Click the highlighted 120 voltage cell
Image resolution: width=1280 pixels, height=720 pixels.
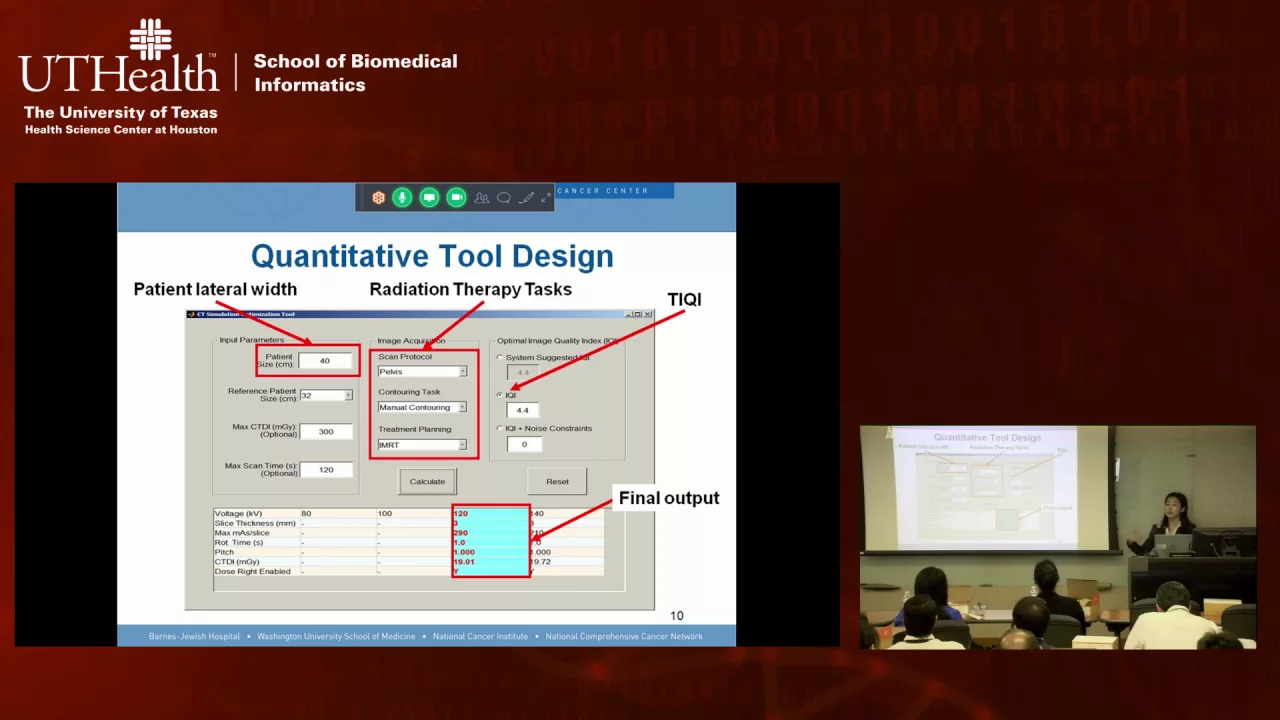click(490, 514)
